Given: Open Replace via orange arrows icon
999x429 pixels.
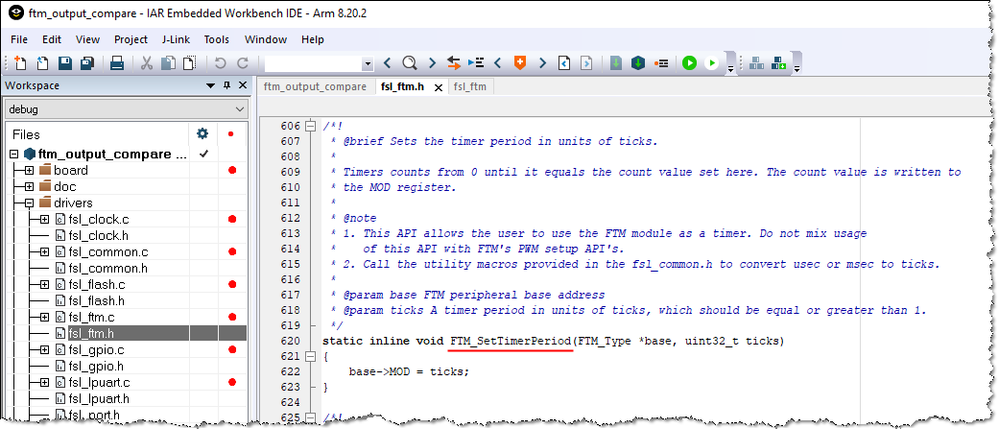Looking at the screenshot, I should (454, 63).
